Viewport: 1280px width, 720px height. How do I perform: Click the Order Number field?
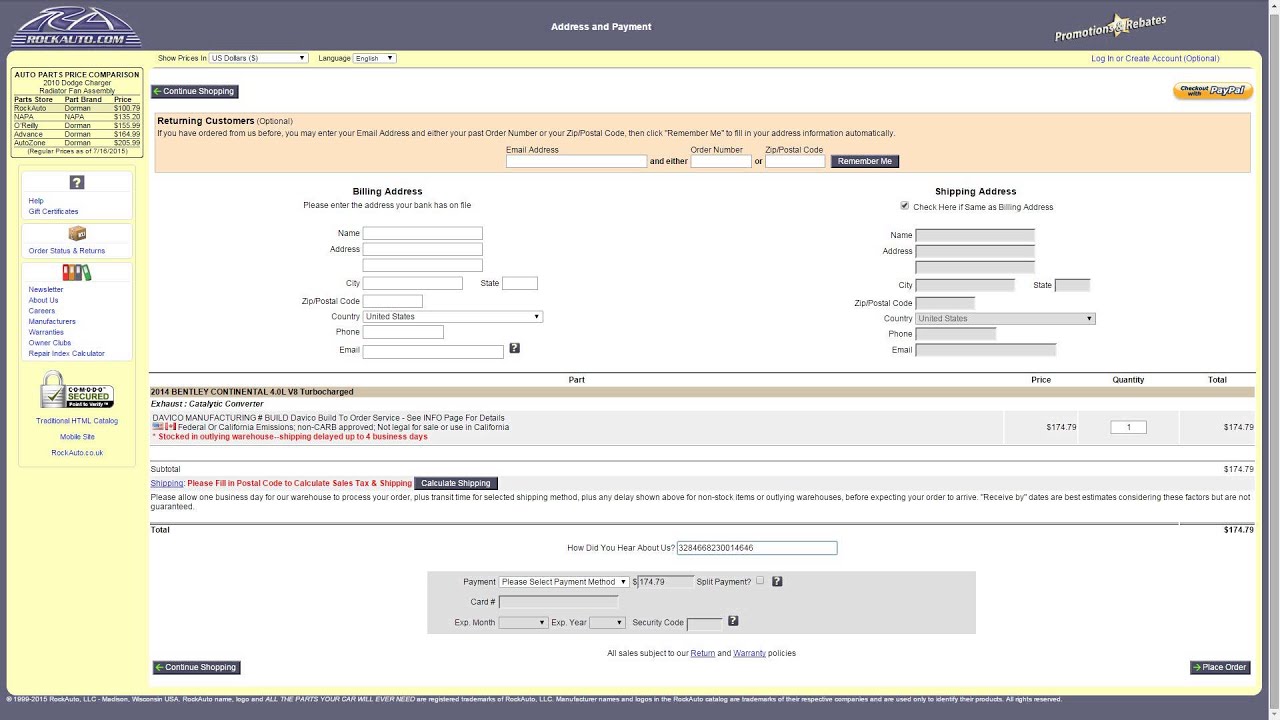(721, 161)
